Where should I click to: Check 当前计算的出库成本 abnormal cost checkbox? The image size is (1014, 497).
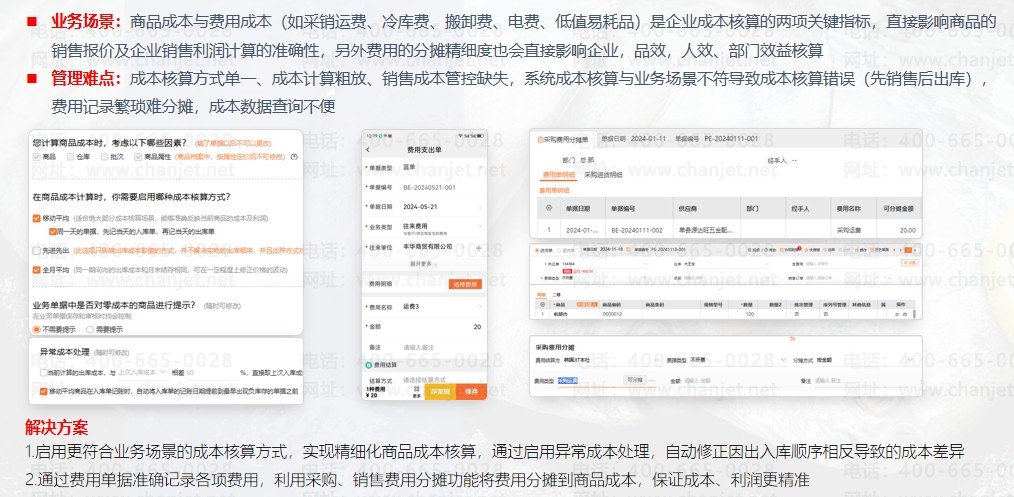point(43,373)
